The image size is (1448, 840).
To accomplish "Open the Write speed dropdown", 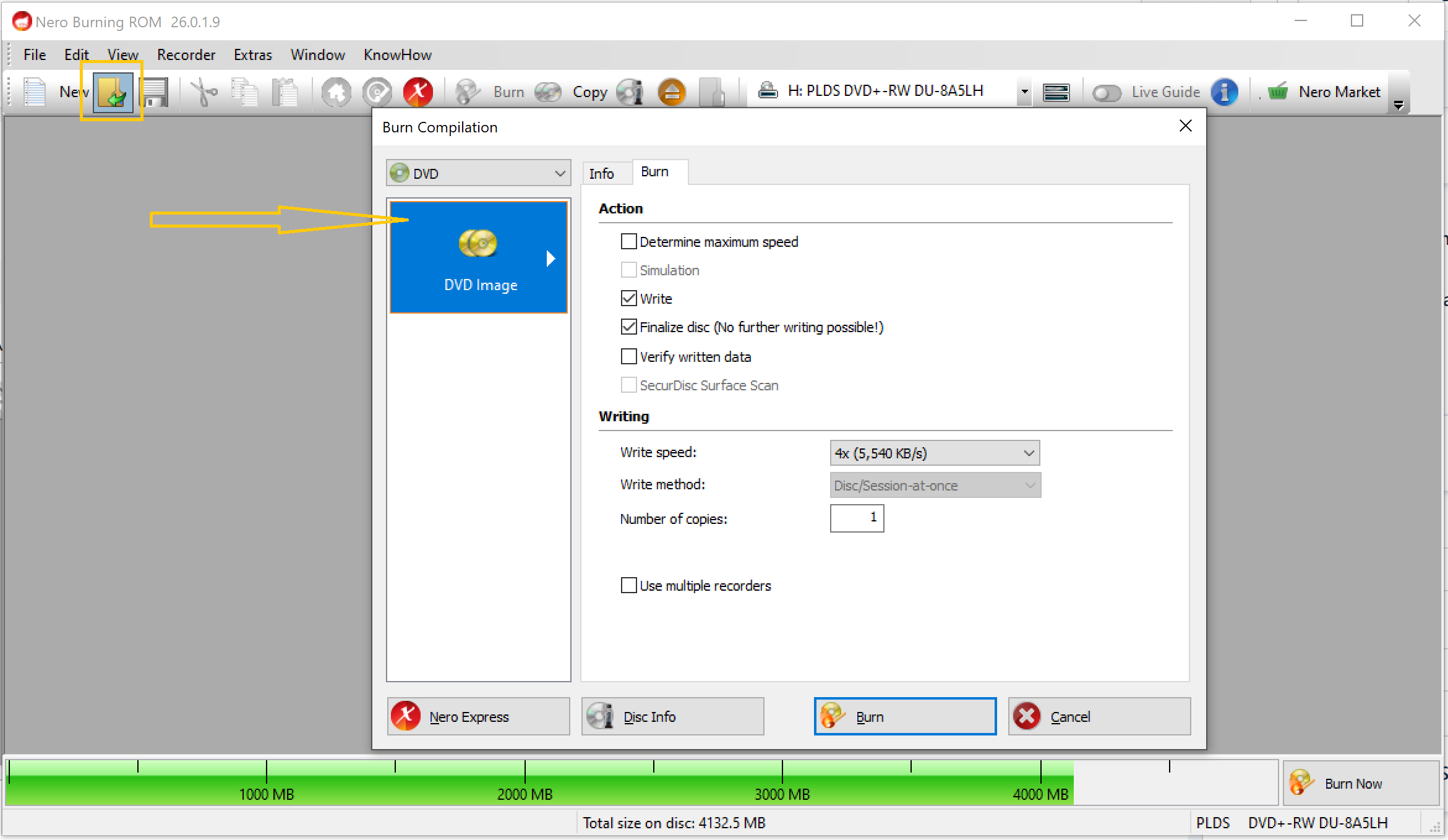I will pos(934,453).
